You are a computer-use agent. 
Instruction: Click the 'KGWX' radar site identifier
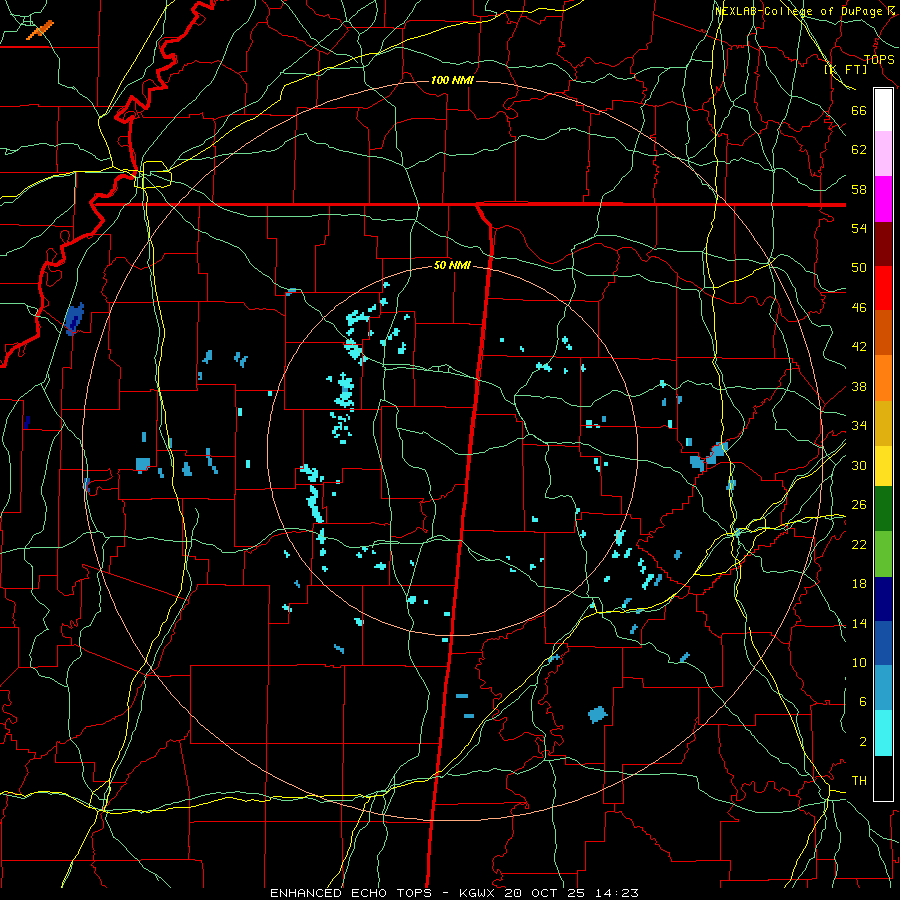click(x=479, y=893)
